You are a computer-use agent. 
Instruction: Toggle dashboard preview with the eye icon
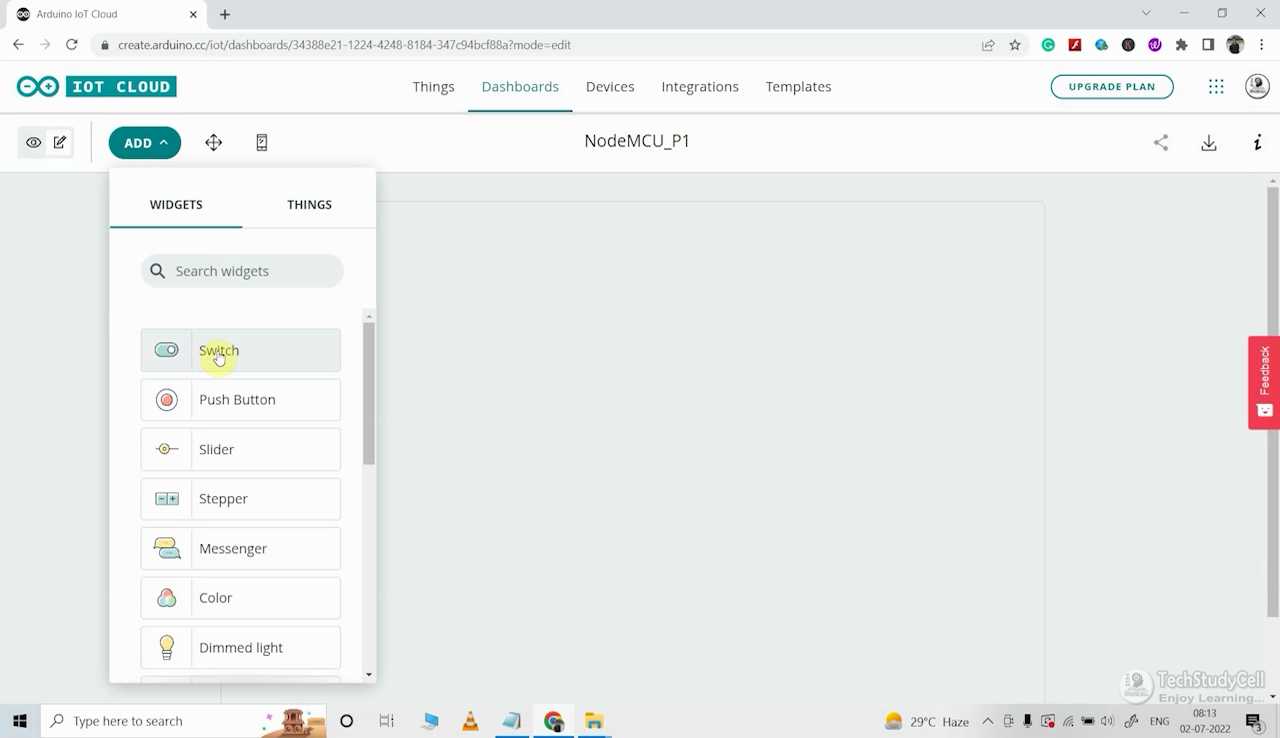coord(33,142)
